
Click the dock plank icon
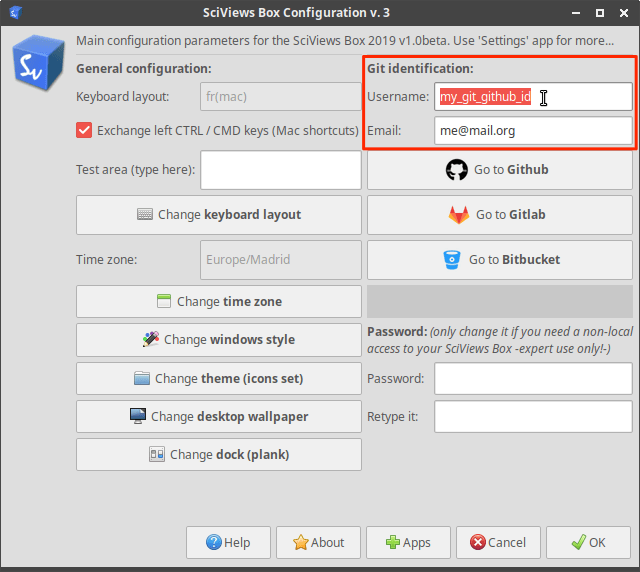point(157,454)
